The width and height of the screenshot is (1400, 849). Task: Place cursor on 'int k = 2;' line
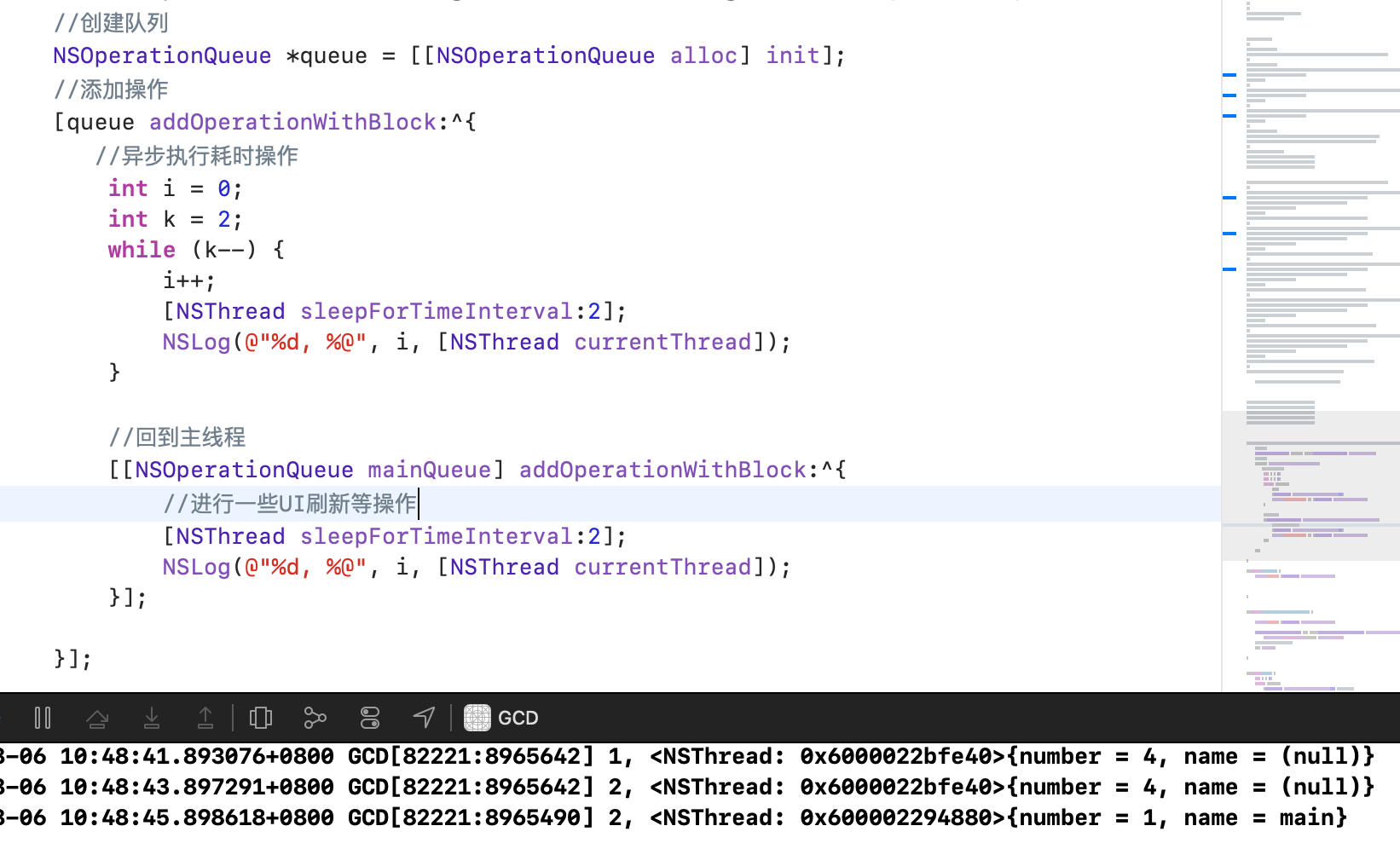point(175,219)
